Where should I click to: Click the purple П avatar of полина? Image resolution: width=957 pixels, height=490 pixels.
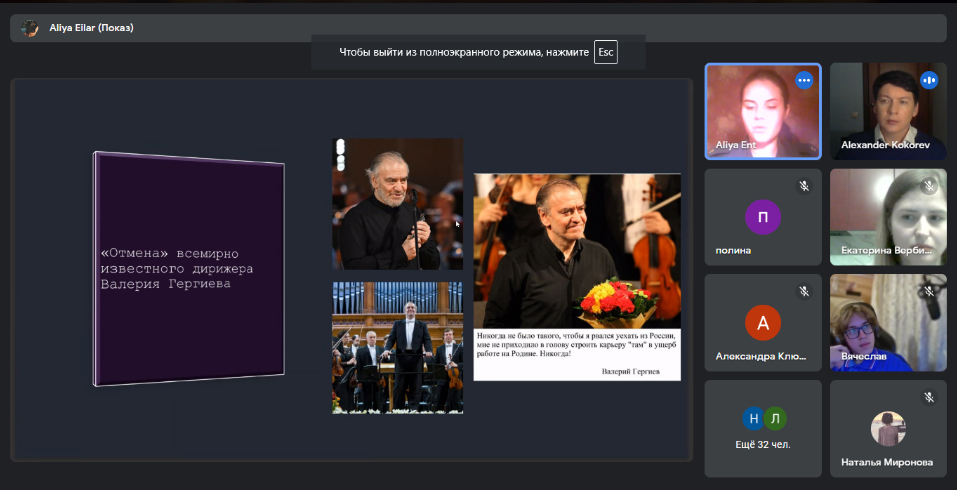click(763, 217)
